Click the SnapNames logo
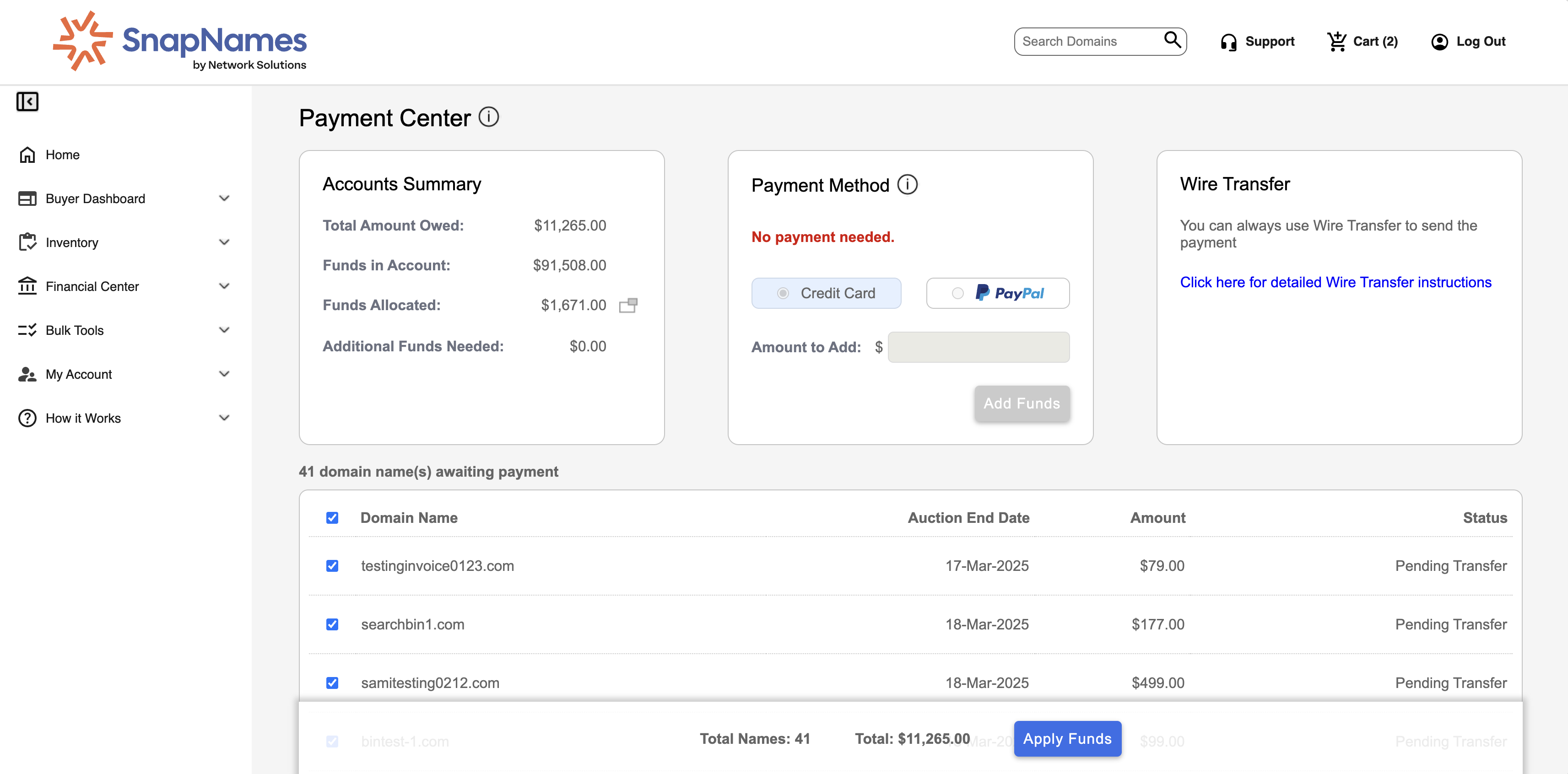1568x774 pixels. [x=180, y=41]
